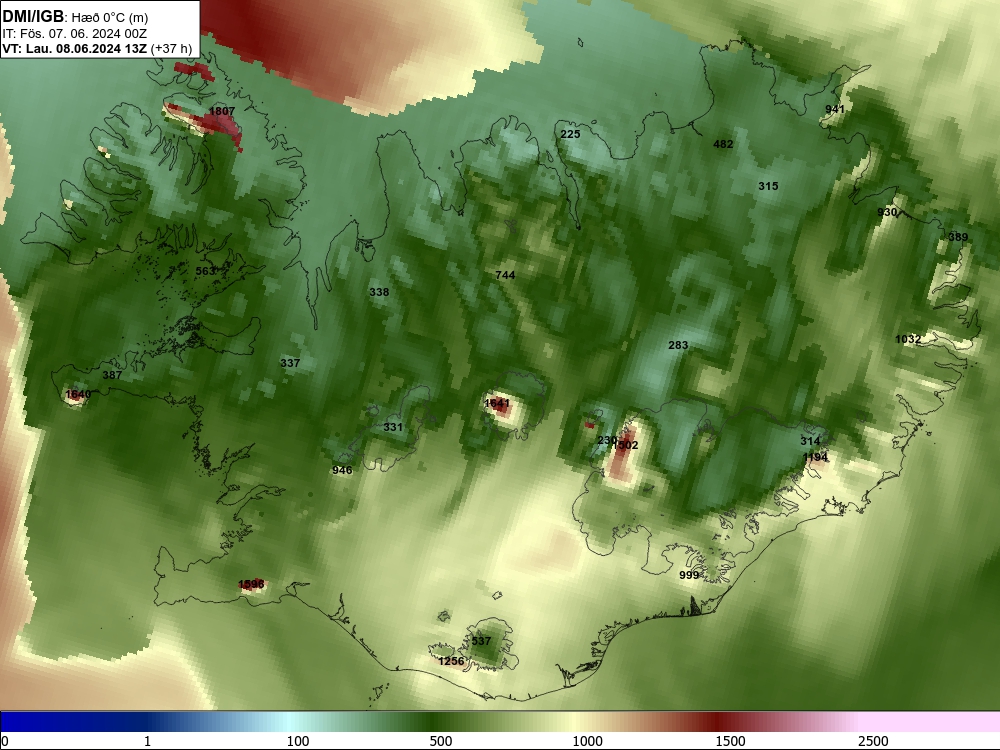Select the 389 value on the east coast
The width and height of the screenshot is (1000, 750).
(958, 237)
